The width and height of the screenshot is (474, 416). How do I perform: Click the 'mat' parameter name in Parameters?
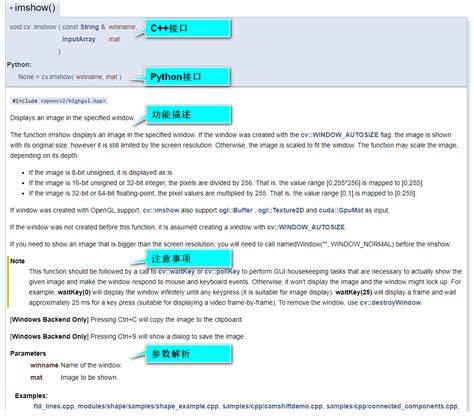coord(36,378)
